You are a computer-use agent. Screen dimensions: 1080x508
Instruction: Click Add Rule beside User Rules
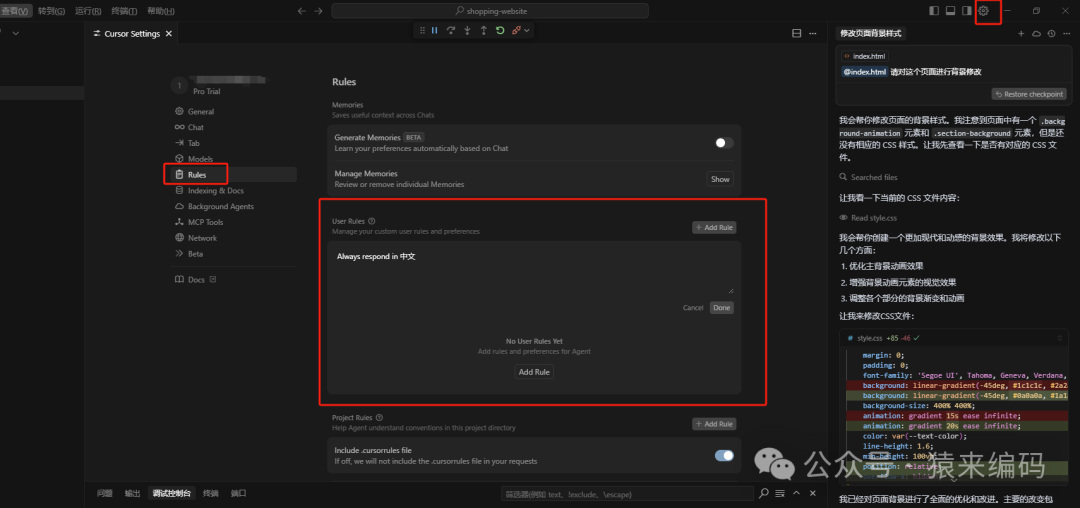(x=714, y=227)
